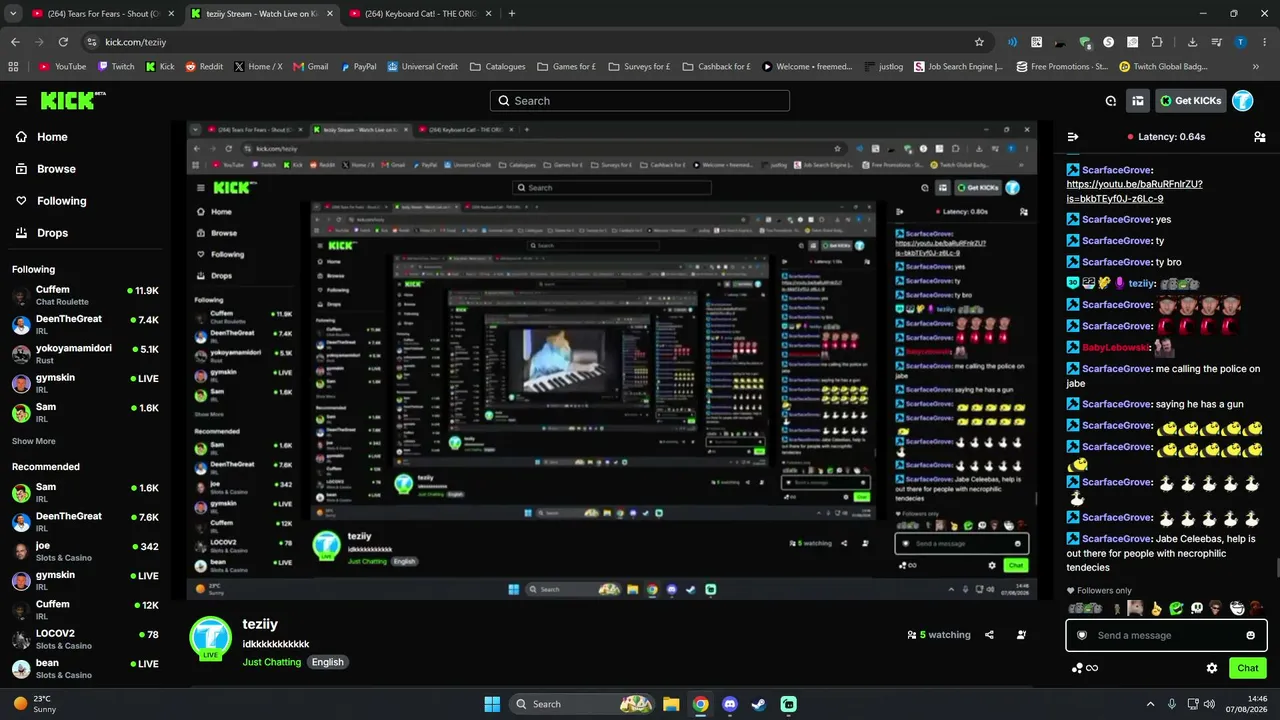Open the emote picker in message box

tap(1250, 635)
